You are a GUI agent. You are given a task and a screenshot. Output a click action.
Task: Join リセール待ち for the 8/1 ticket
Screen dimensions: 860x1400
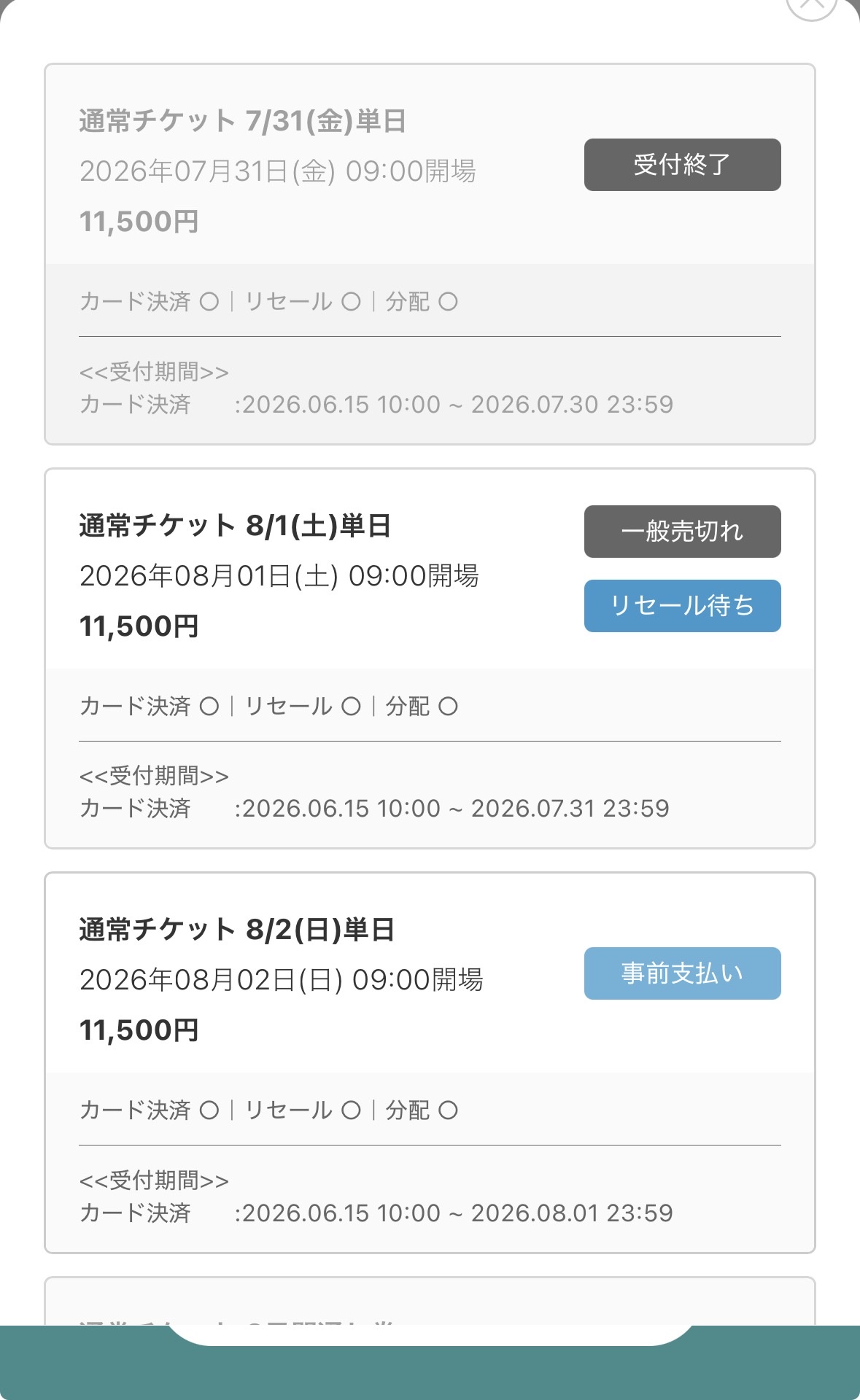(682, 606)
